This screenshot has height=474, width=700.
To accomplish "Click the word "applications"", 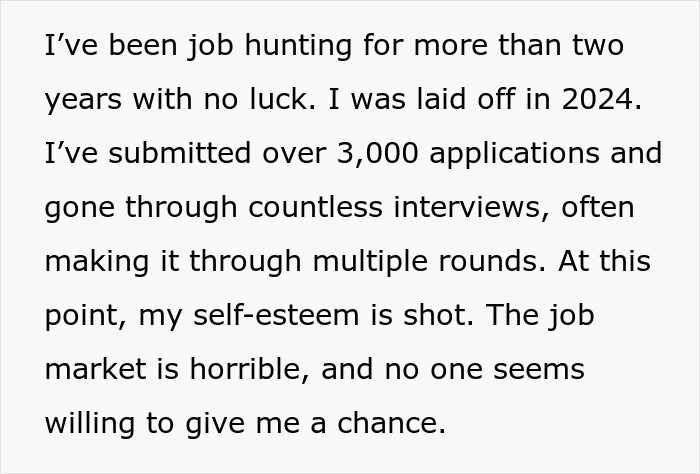I will (514, 154).
